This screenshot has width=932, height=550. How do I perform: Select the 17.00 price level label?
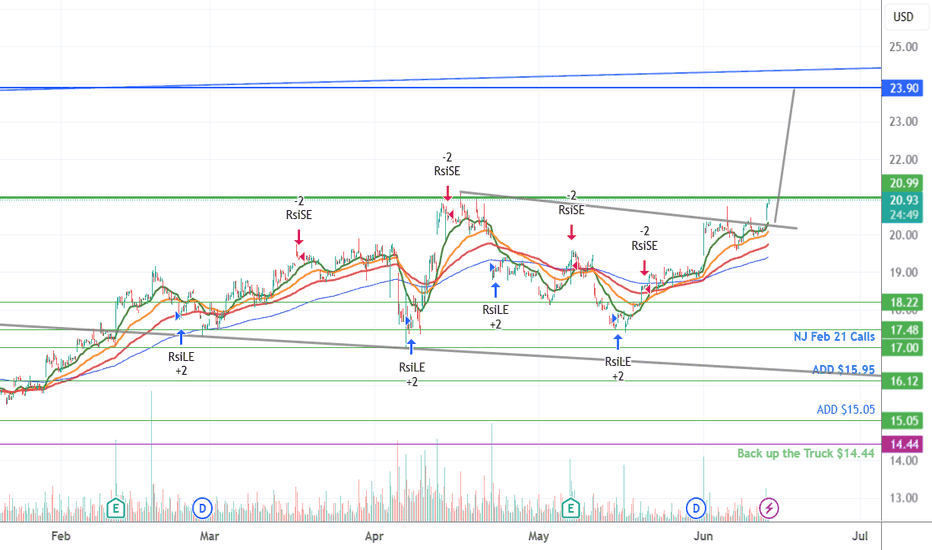point(904,347)
